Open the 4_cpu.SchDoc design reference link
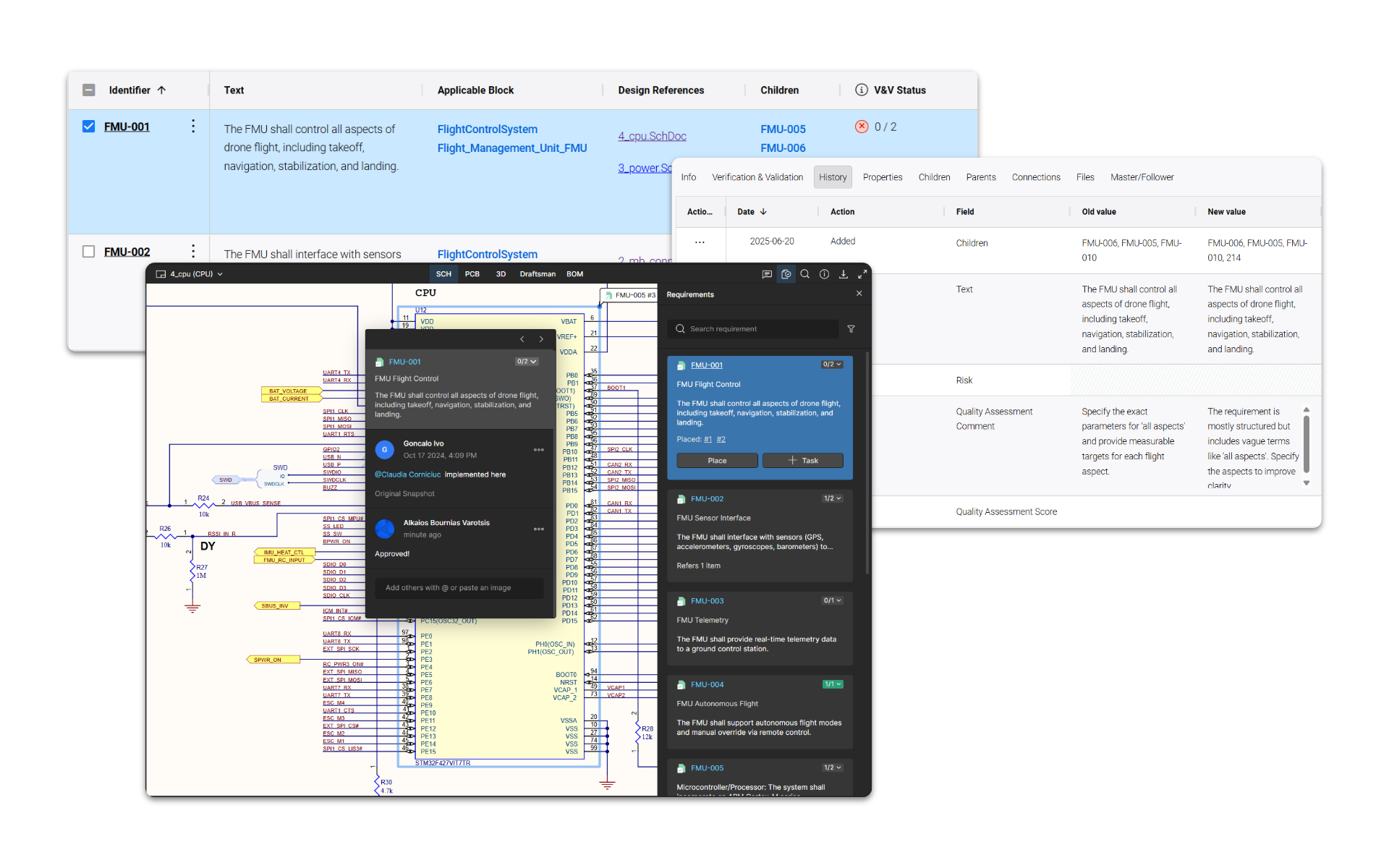This screenshot has width=1389, height=868. (651, 136)
